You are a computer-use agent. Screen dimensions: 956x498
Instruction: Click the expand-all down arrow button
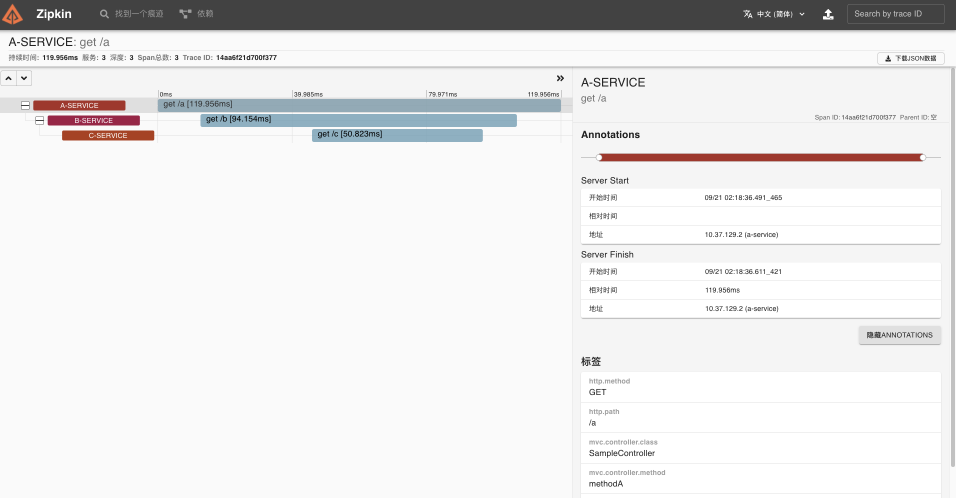[24, 78]
